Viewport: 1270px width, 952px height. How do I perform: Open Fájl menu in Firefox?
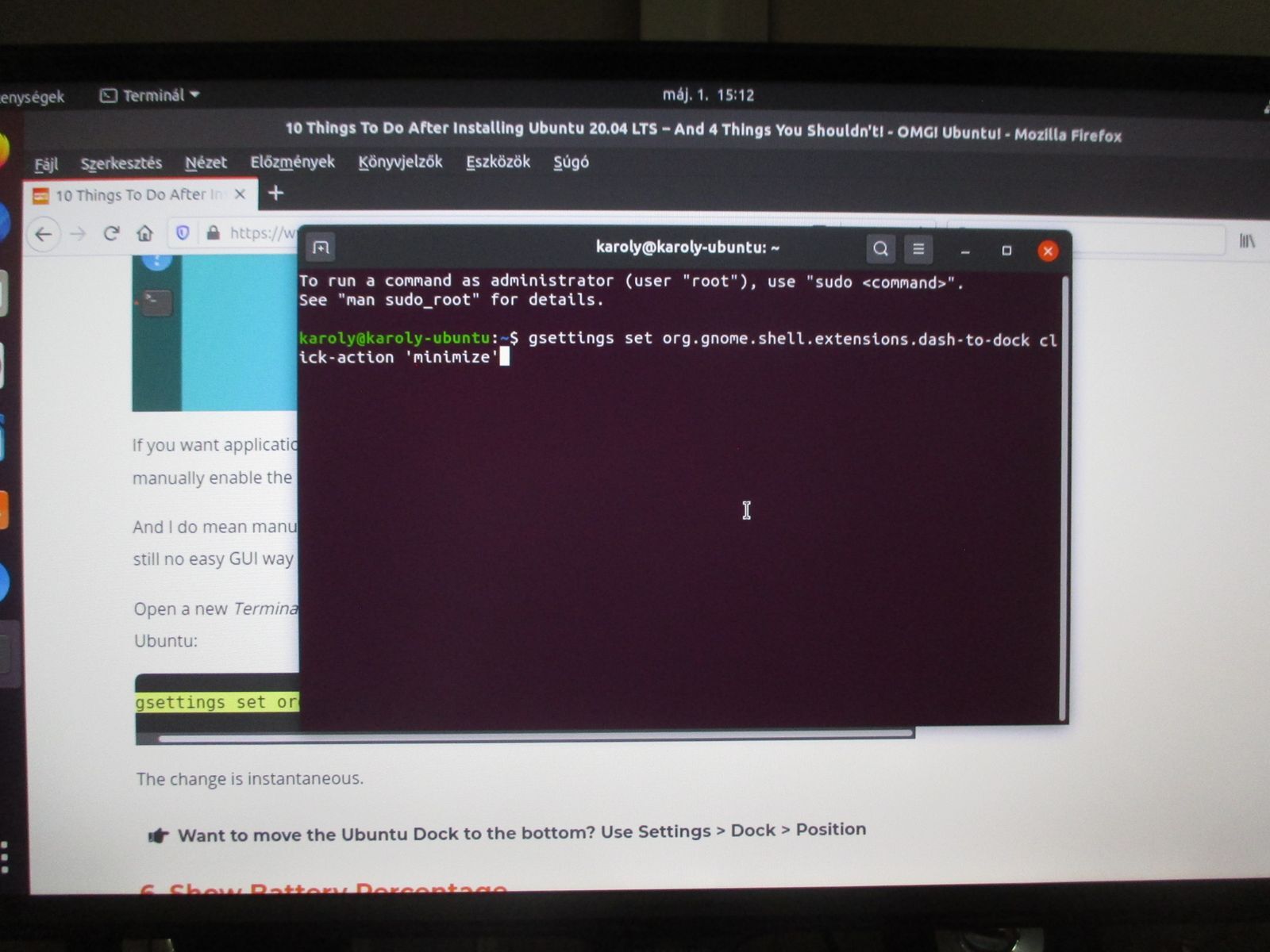[46, 164]
